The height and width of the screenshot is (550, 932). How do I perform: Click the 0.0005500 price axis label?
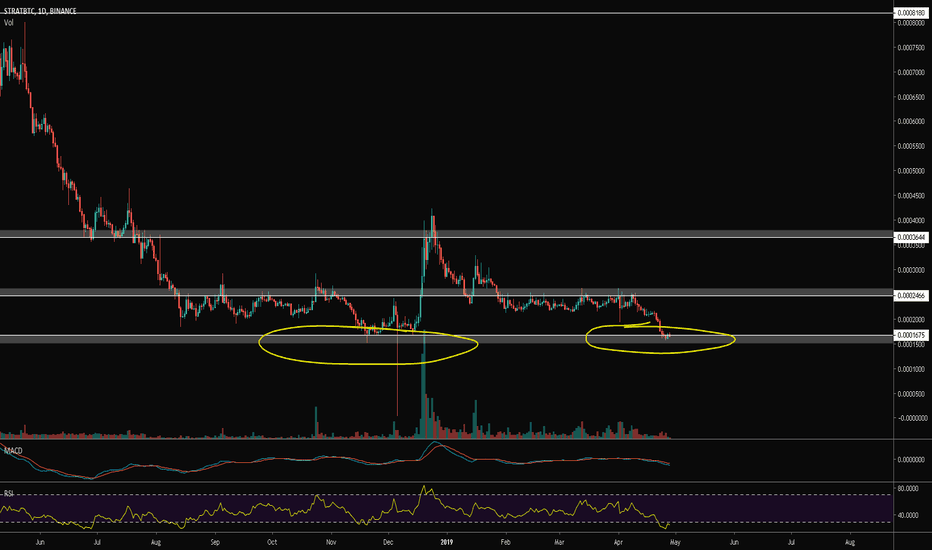pyautogui.click(x=911, y=146)
